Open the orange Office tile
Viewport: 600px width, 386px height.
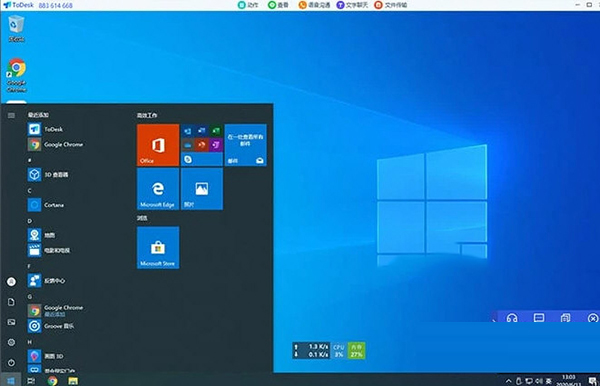(158, 145)
